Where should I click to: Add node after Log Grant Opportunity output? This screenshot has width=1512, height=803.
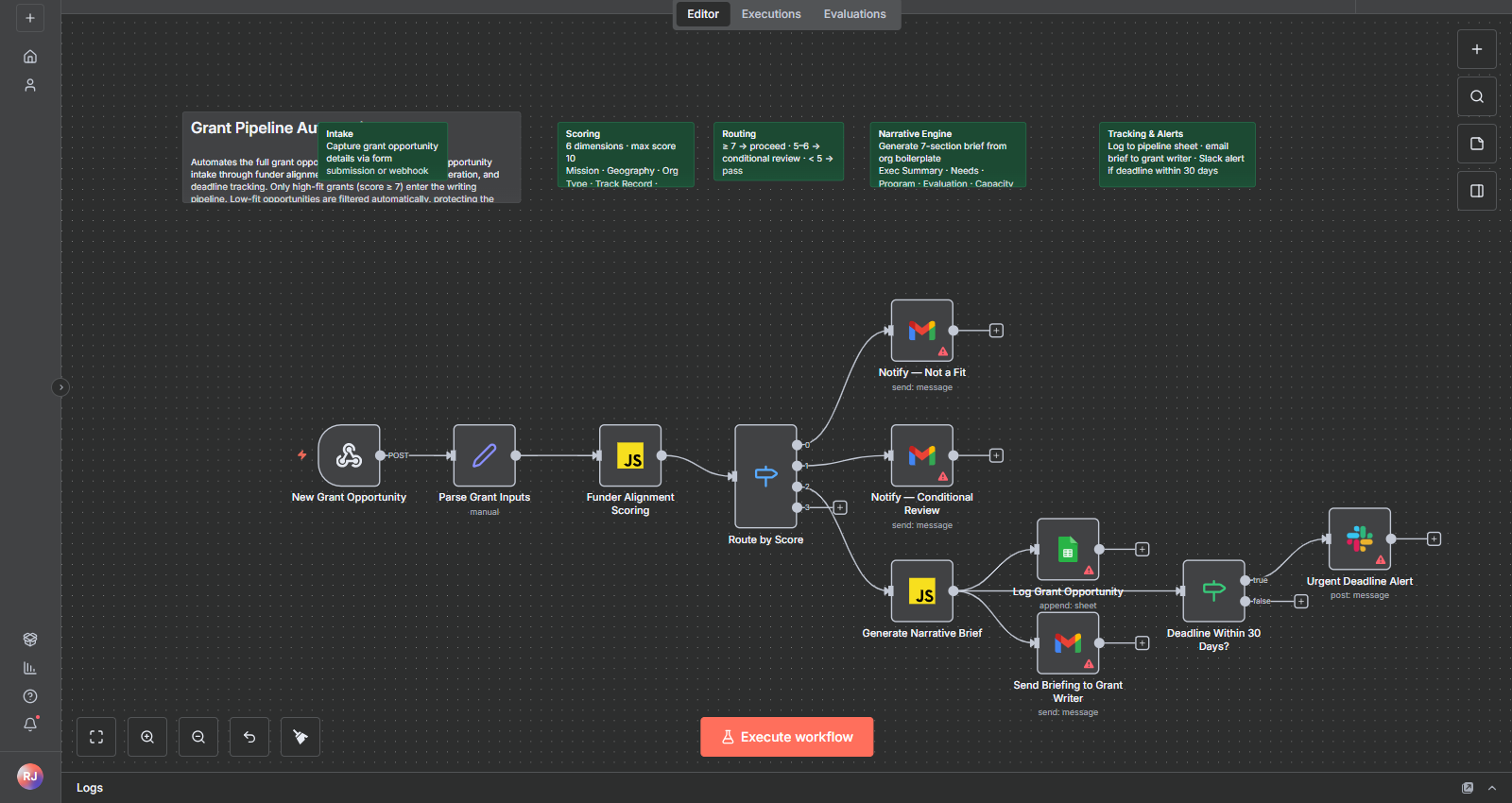pyautogui.click(x=1142, y=549)
